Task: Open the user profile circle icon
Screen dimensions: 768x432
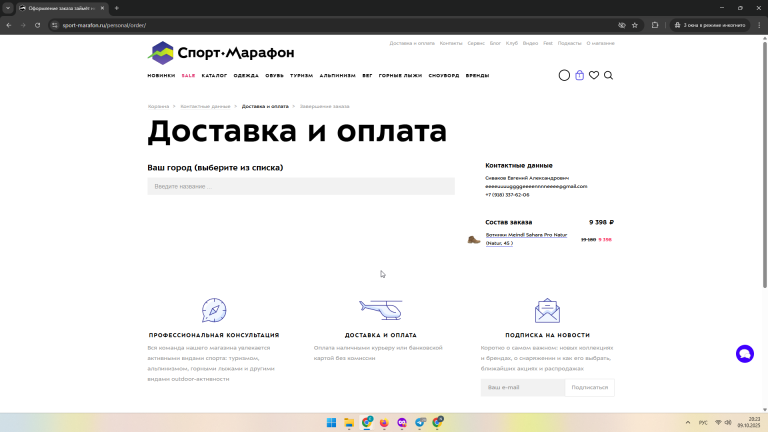Action: coord(564,75)
